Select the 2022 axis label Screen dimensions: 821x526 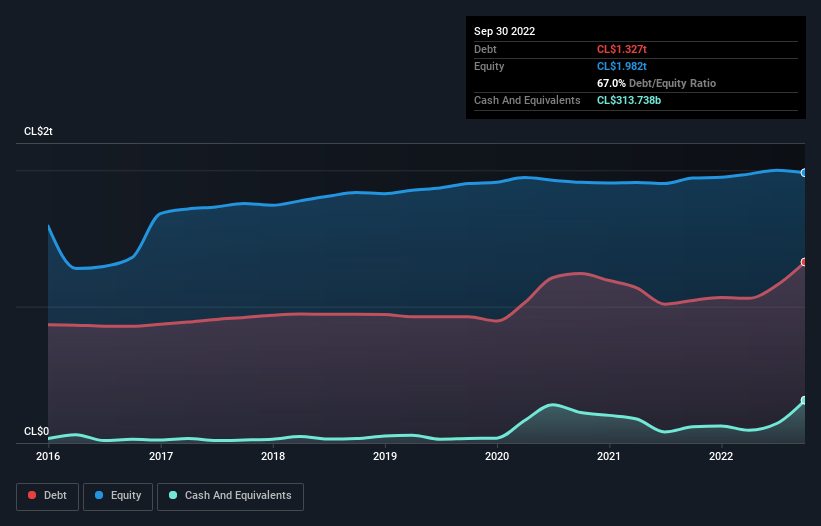(x=721, y=456)
